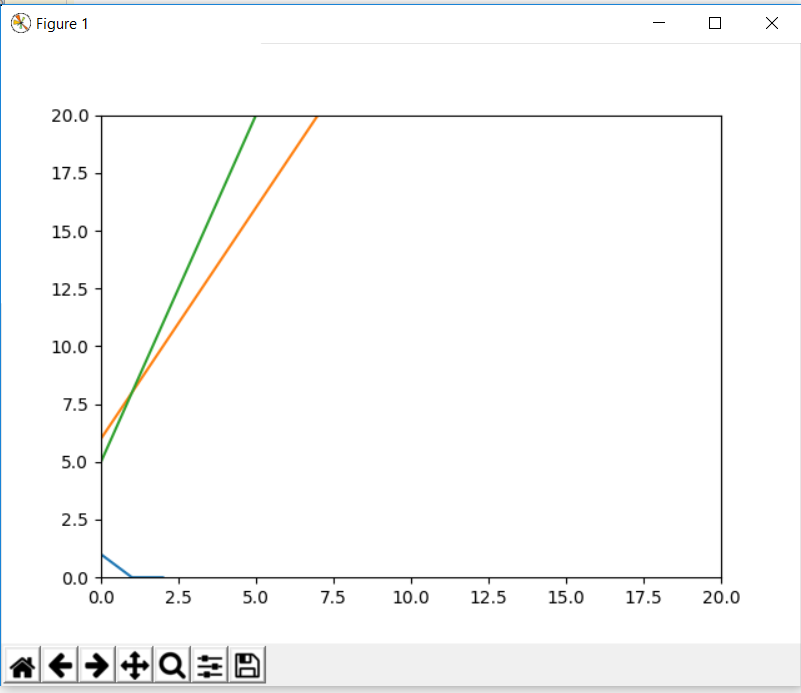Viewport: 801px width, 693px height.
Task: Click x-axis label 12.5
Action: pyautogui.click(x=488, y=597)
